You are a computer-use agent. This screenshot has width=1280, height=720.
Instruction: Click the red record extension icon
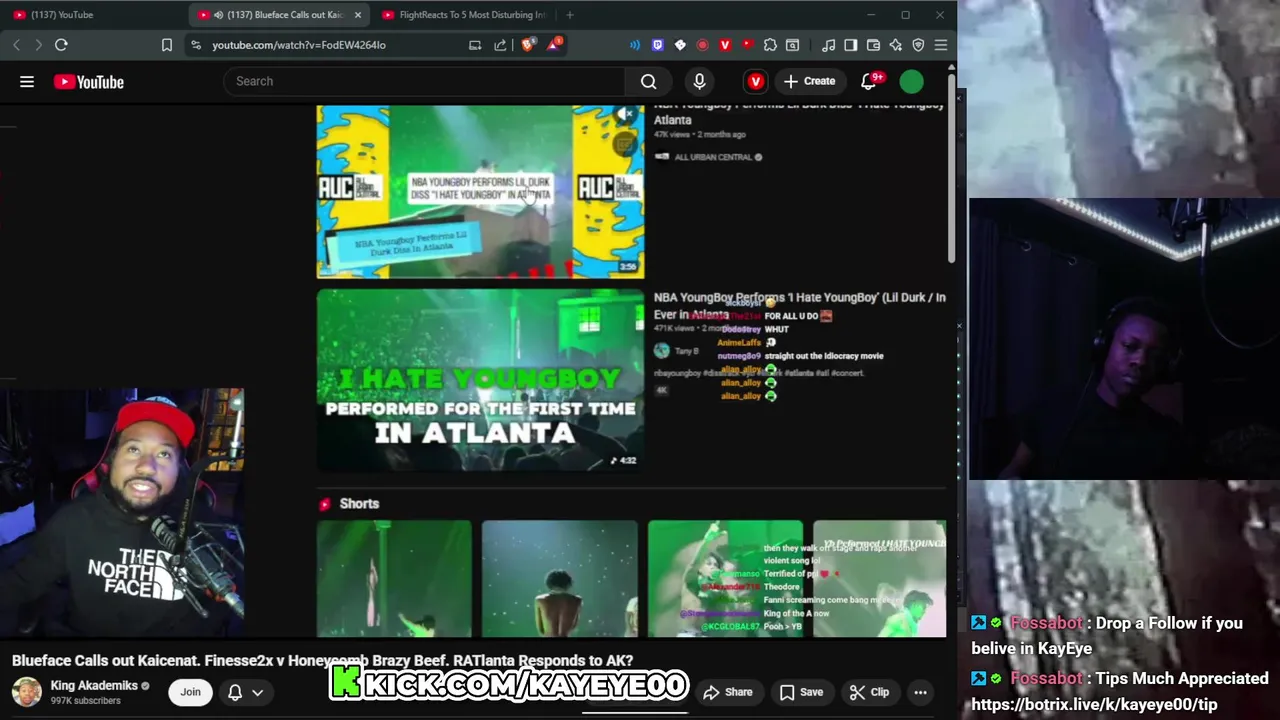click(702, 45)
